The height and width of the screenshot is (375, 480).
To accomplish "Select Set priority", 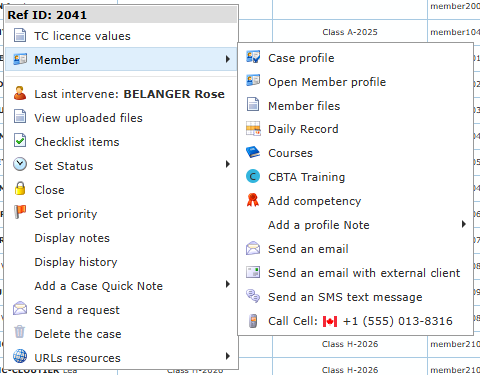I will [x=121, y=214].
